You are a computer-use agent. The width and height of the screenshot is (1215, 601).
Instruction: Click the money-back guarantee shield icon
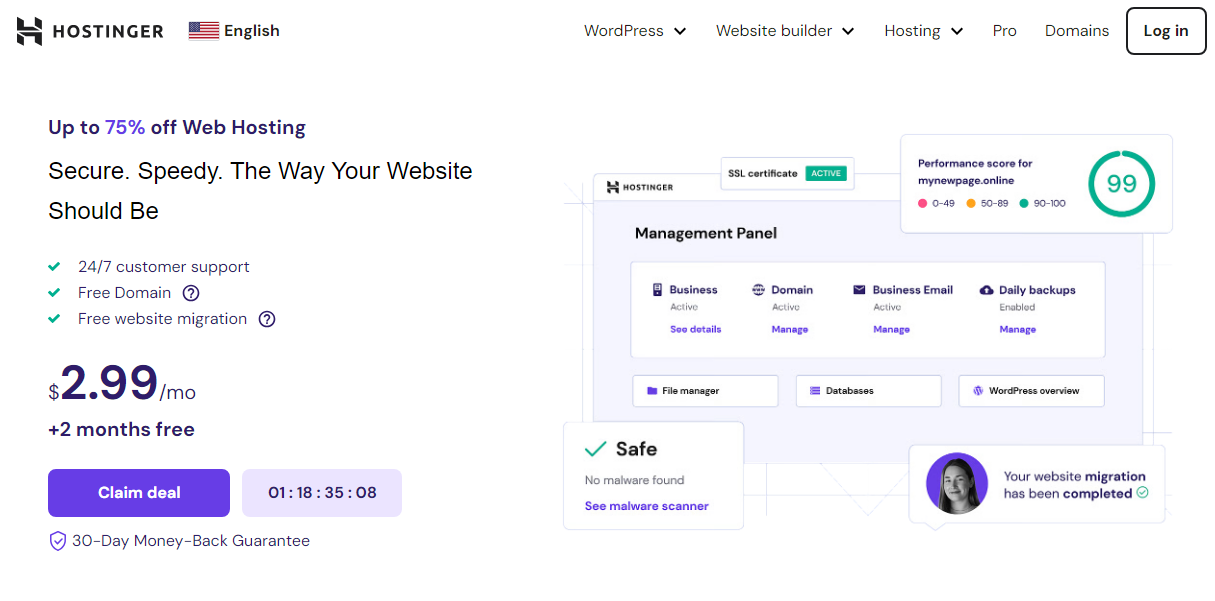[58, 541]
